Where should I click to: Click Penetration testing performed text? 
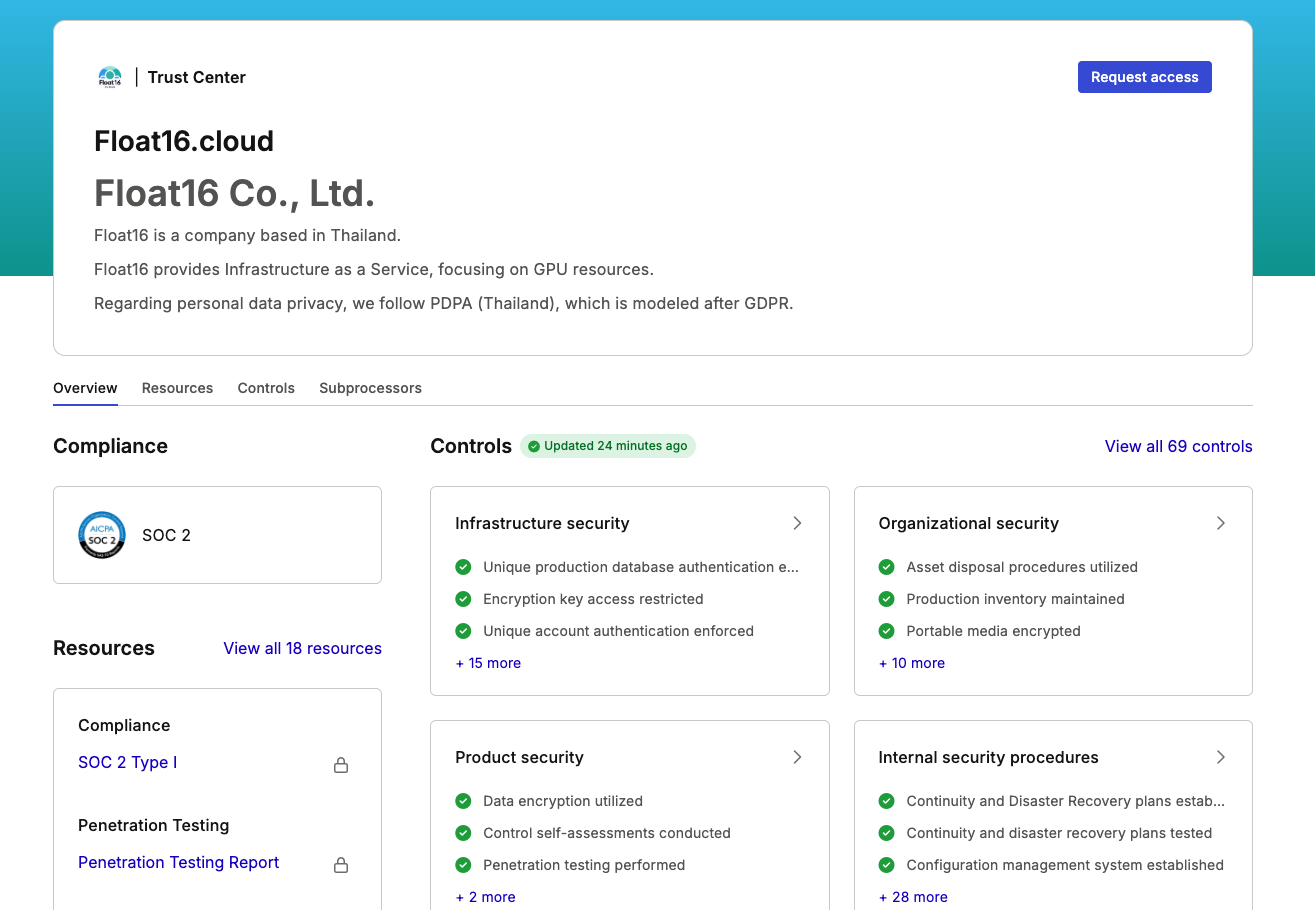584,865
